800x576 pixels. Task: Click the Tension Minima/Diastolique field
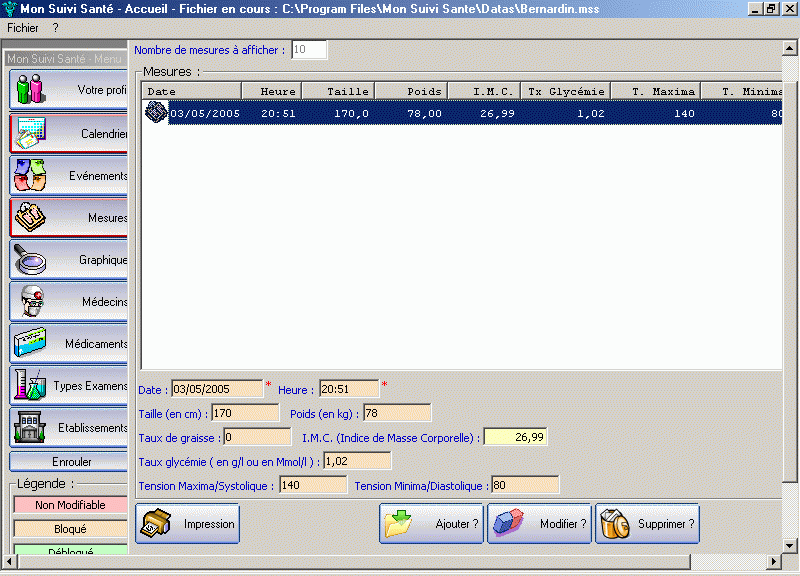(525, 485)
